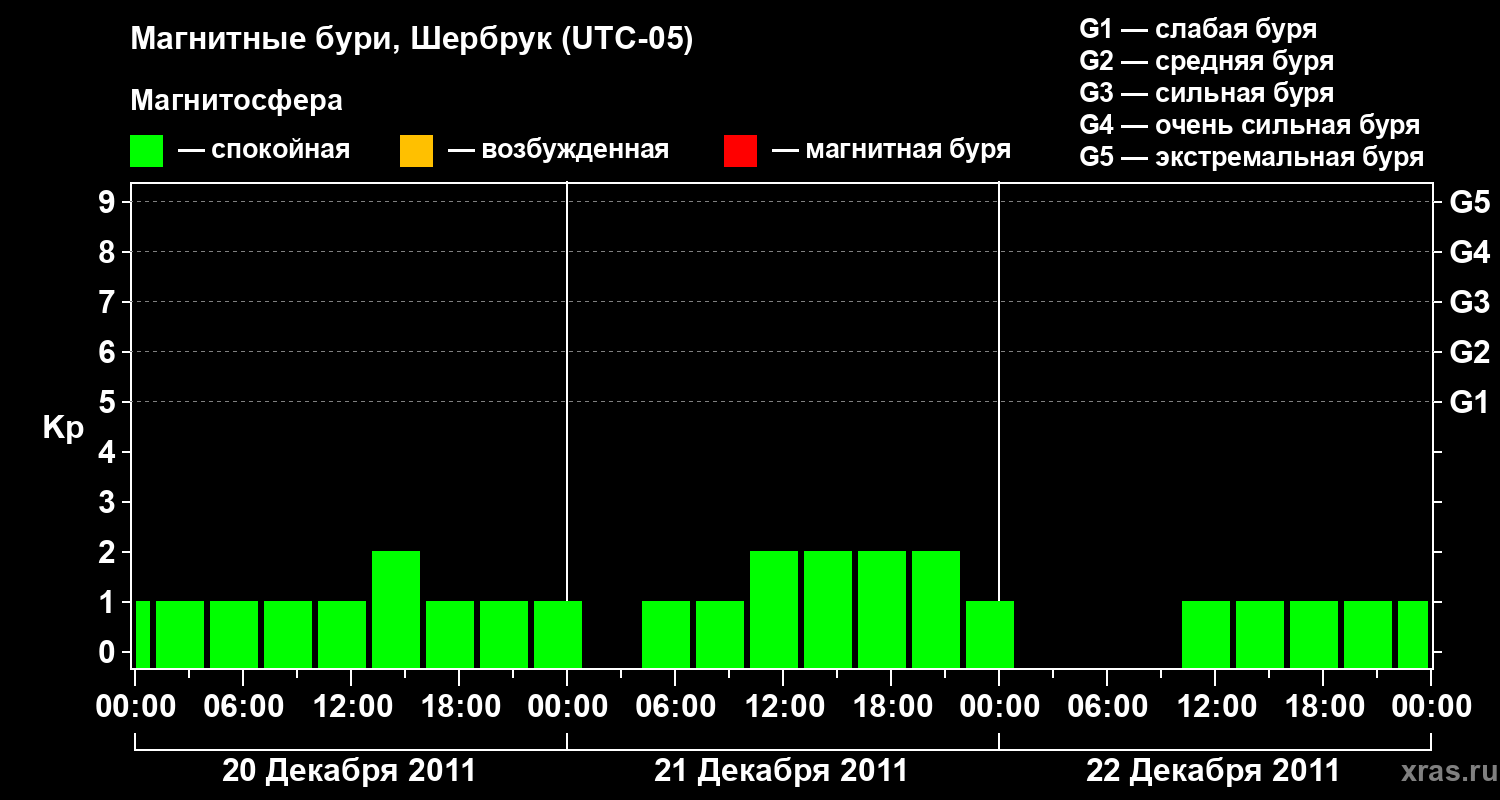Click 'G3 — сильная буря' description
The image size is (1500, 800).
click(x=1207, y=93)
